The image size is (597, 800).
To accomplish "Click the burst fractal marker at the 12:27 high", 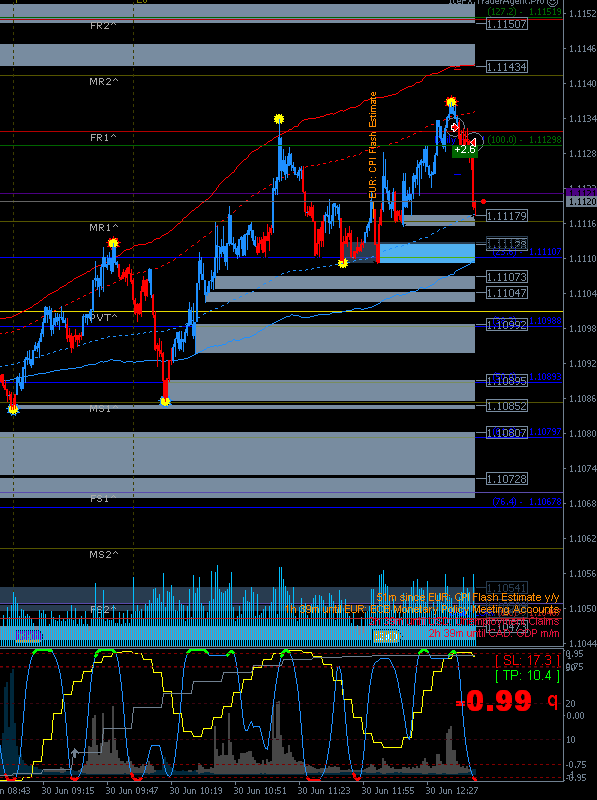I will point(451,101).
